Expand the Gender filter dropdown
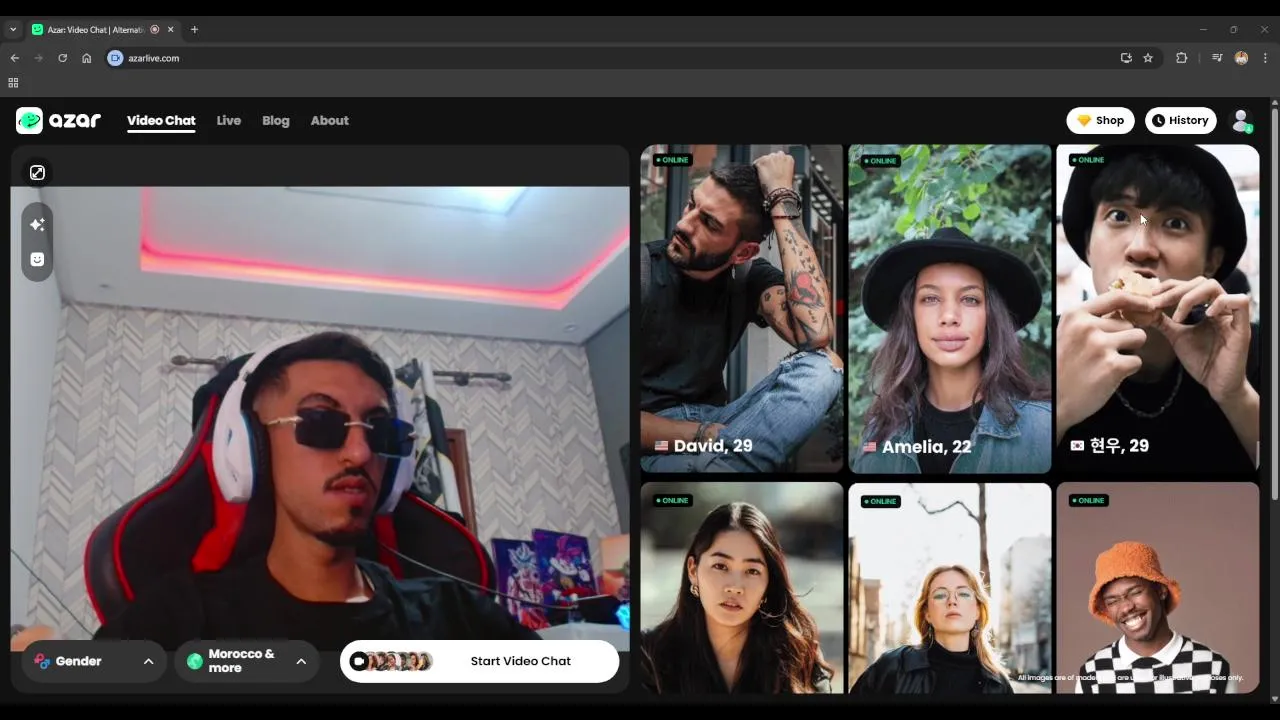Image resolution: width=1280 pixels, height=720 pixels. coord(94,661)
